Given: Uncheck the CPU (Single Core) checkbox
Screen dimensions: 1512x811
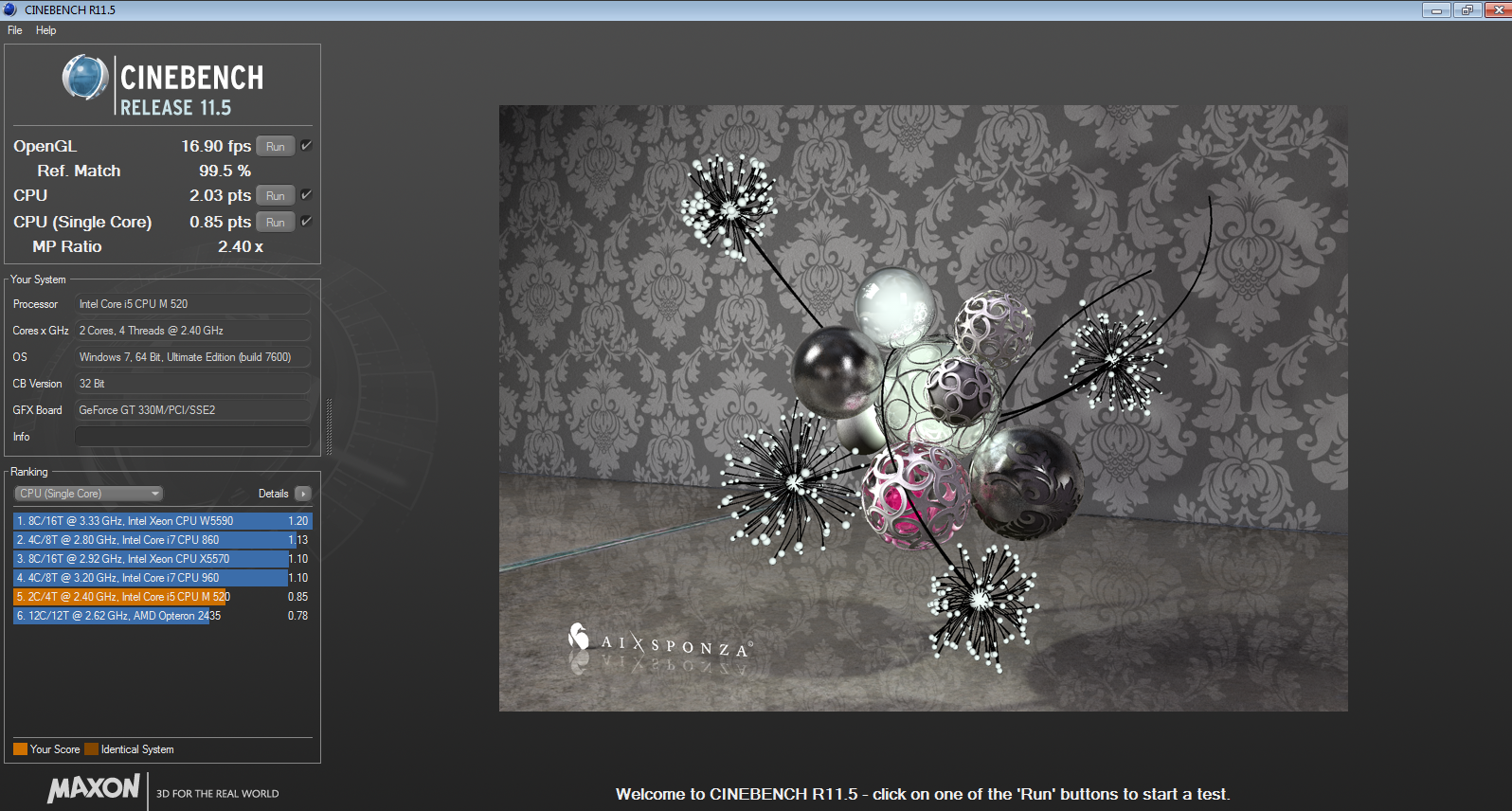Looking at the screenshot, I should pos(306,222).
